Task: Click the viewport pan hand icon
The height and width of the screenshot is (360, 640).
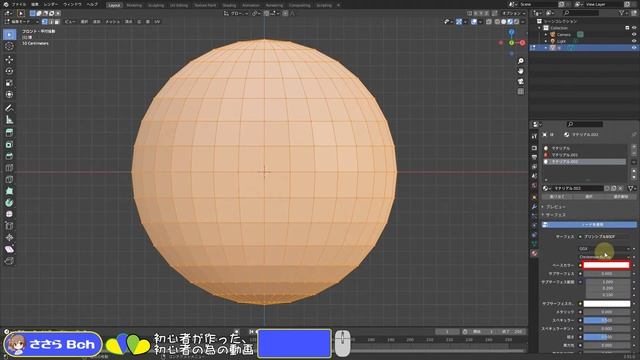Action: [x=521, y=71]
